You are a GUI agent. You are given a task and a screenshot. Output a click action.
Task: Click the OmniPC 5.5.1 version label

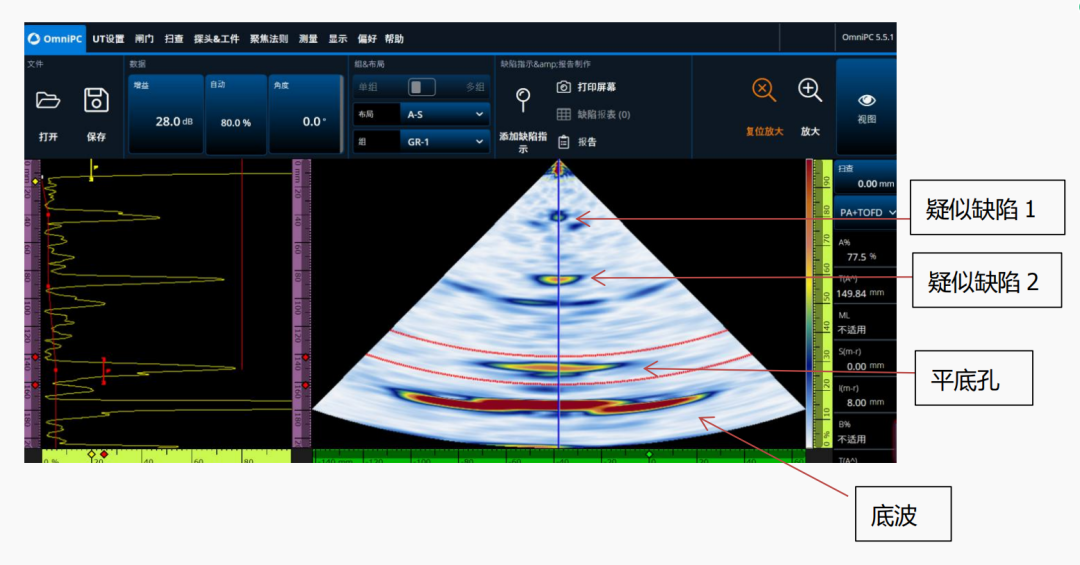click(867, 37)
